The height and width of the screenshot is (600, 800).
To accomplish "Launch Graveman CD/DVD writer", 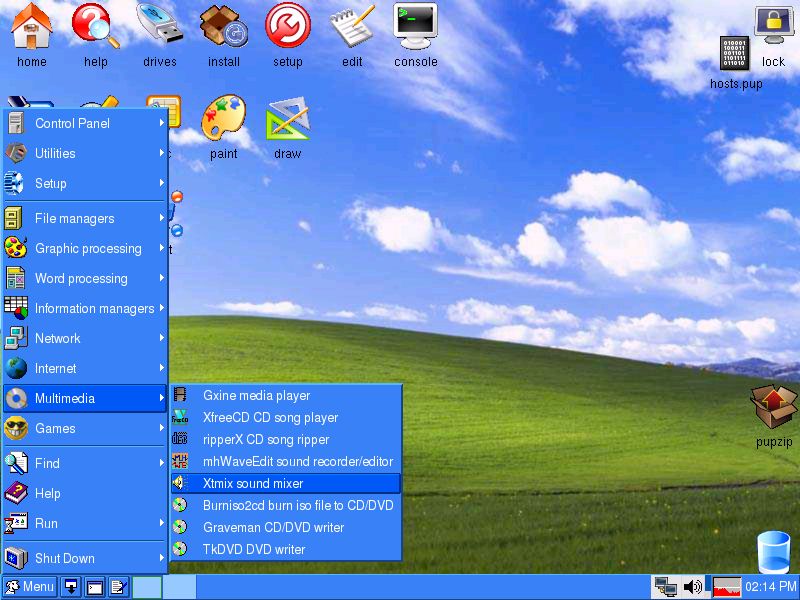I will [x=286, y=527].
